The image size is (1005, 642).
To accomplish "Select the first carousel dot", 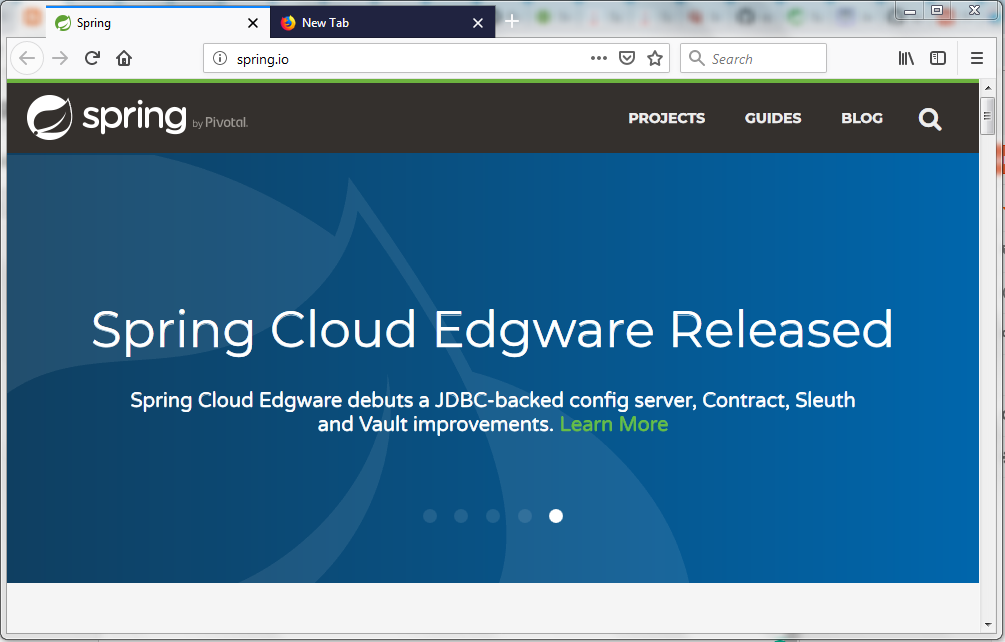I will click(430, 516).
